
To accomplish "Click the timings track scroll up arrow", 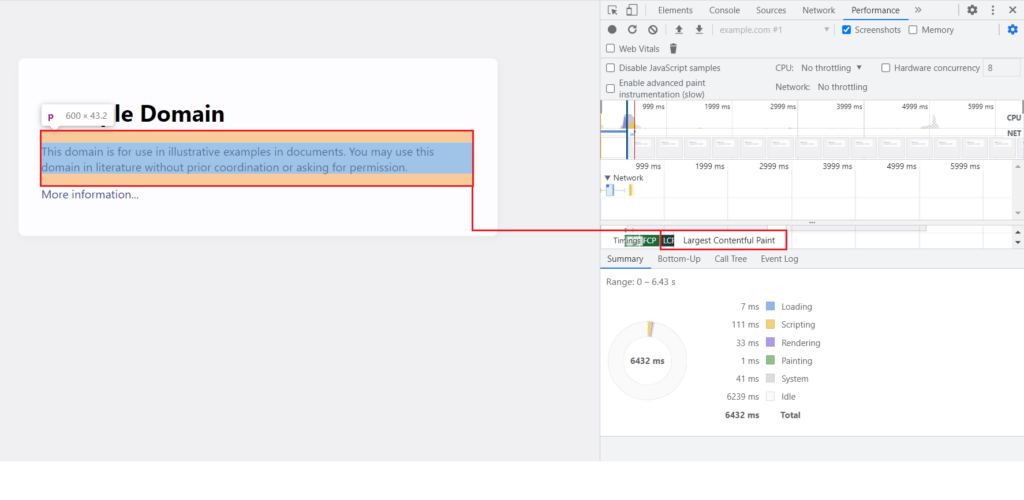I will pos(1017,232).
